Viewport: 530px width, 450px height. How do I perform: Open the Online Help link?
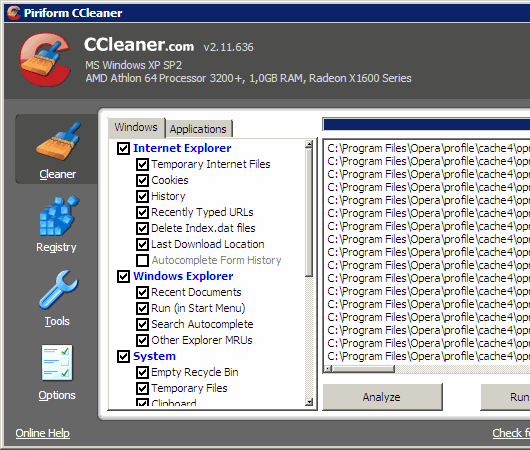coord(43,433)
